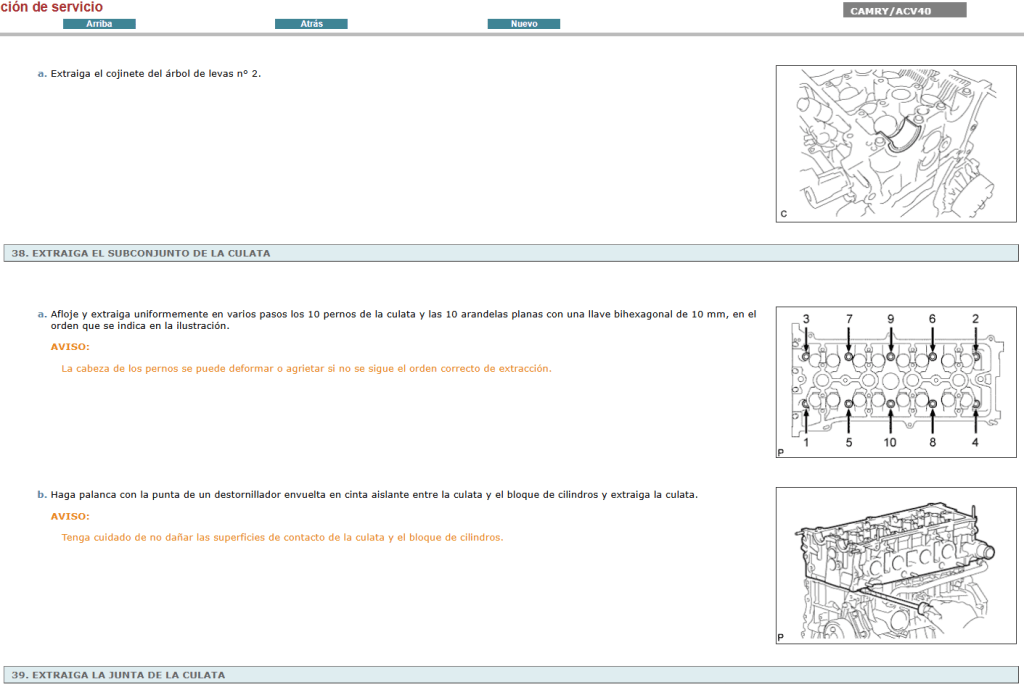Click the Nuevo navigation button
The image size is (1024, 687).
(524, 23)
